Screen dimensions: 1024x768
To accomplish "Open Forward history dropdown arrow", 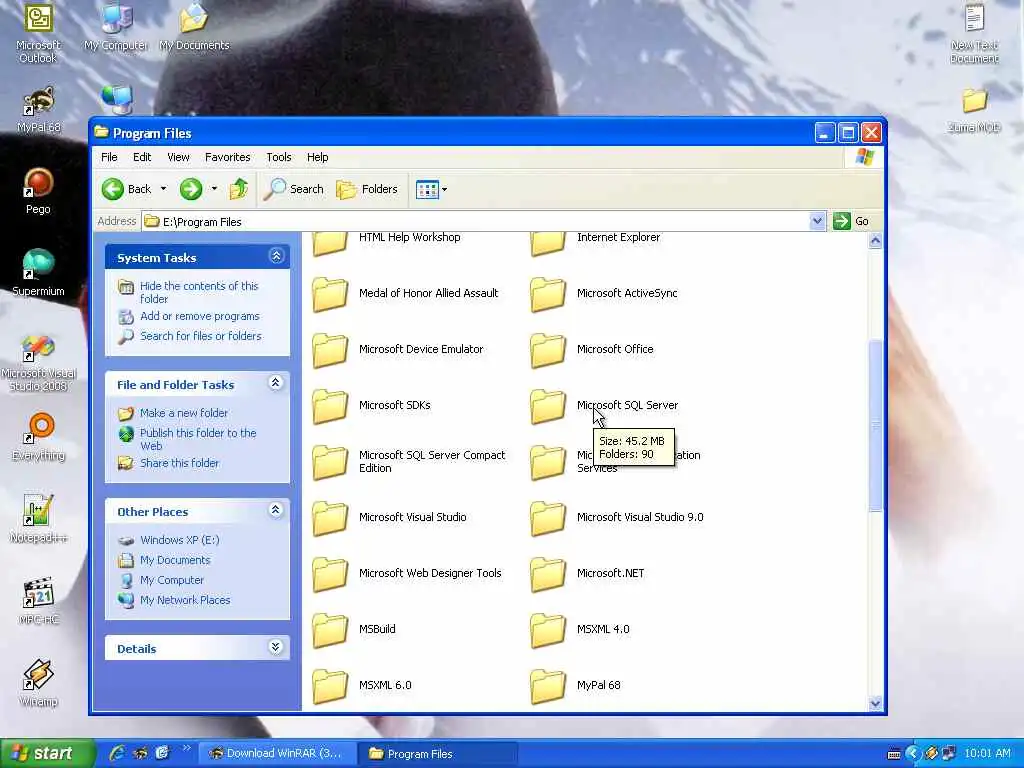I will click(214, 189).
